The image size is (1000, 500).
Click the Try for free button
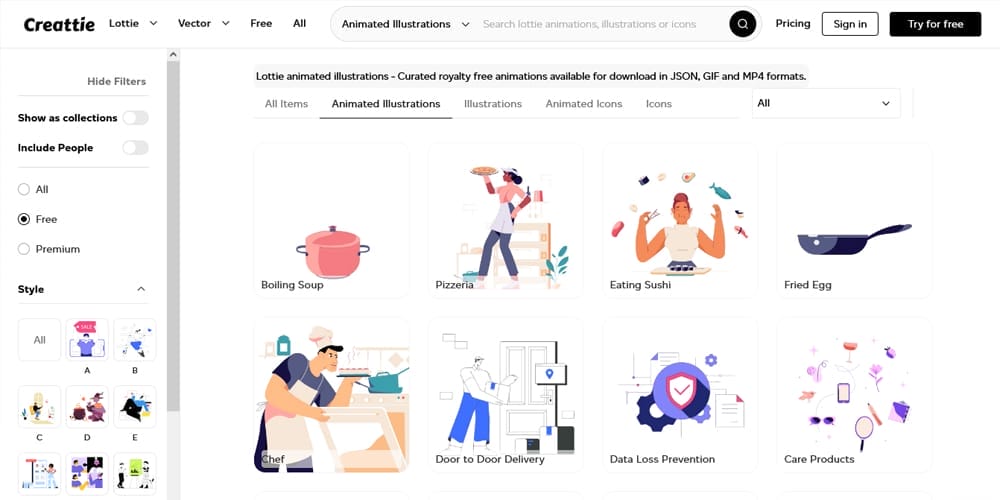click(x=935, y=24)
